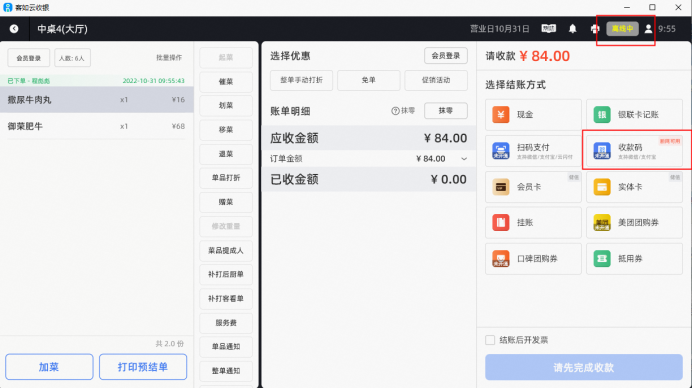
Task: Click 会员登录 in the 选择优惠 panel
Action: click(x=446, y=56)
